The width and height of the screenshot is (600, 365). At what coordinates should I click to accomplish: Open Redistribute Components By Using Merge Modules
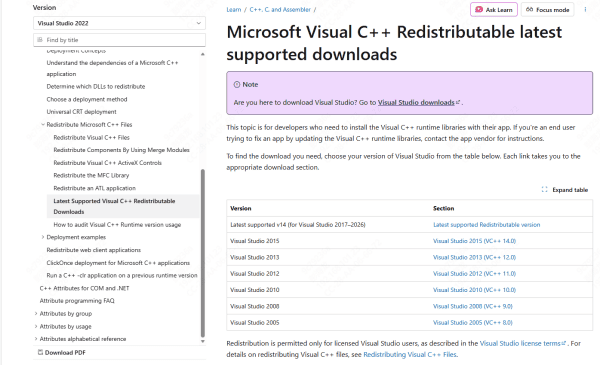pyautogui.click(x=121, y=150)
